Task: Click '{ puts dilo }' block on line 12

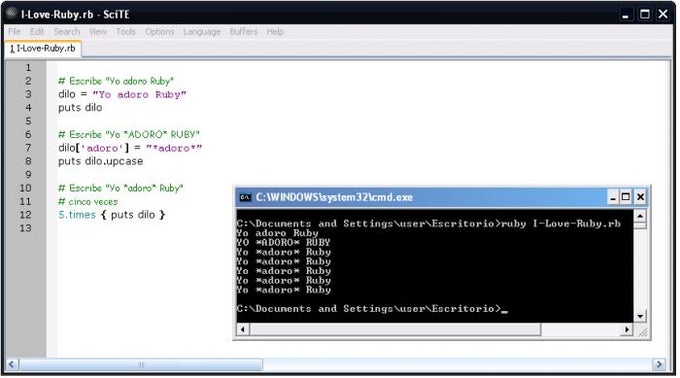Action: click(x=133, y=215)
